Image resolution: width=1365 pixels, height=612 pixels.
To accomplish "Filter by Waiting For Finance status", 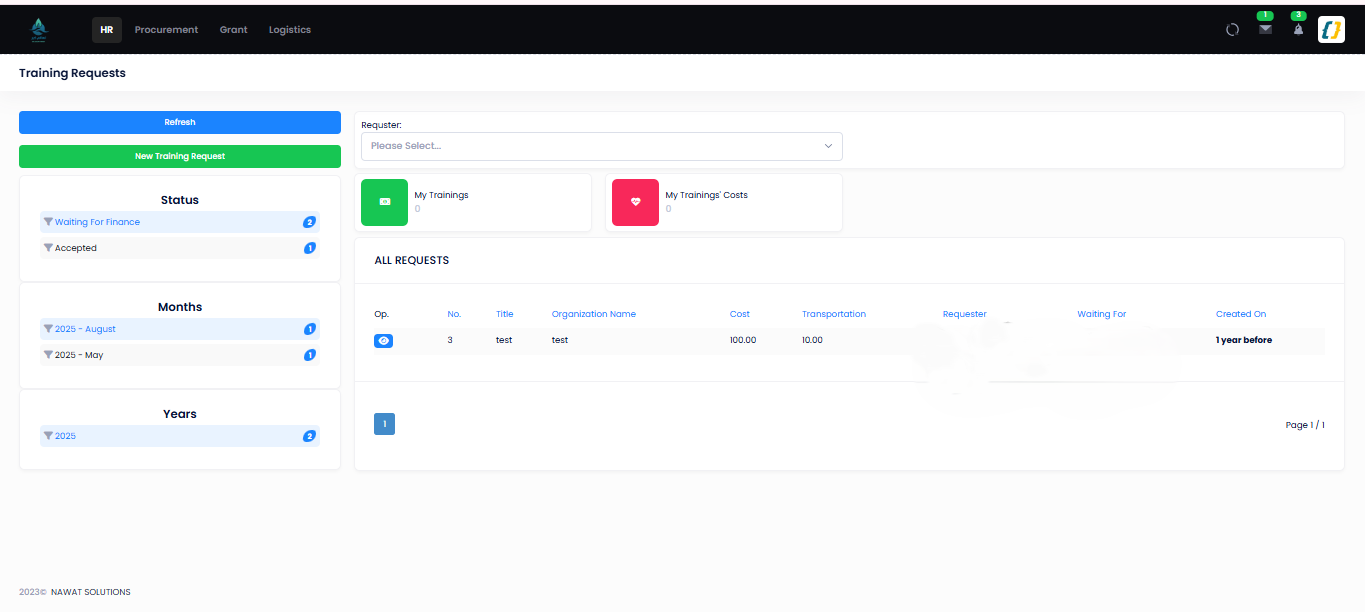I will click(180, 222).
